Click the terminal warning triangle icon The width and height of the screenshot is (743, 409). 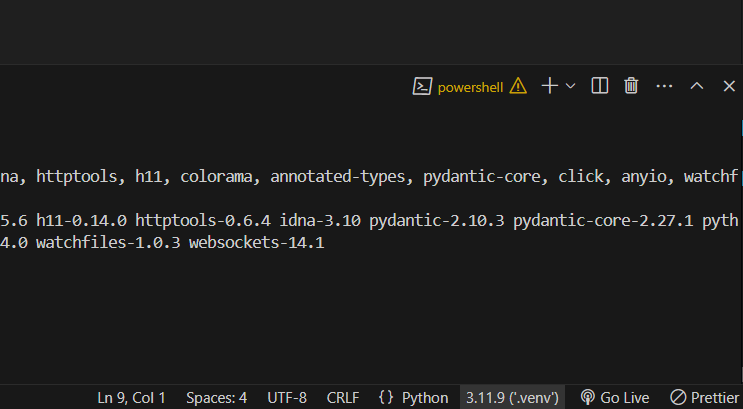(518, 86)
